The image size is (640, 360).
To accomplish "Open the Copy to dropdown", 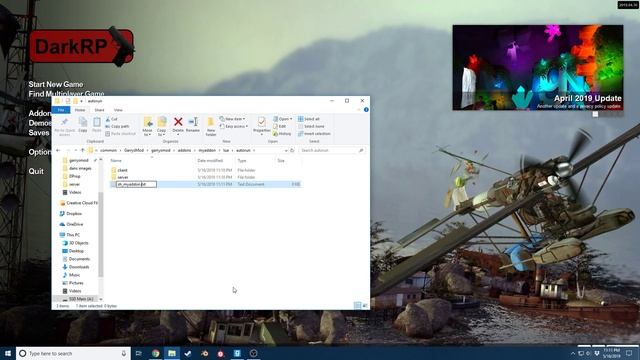I will pos(162,127).
